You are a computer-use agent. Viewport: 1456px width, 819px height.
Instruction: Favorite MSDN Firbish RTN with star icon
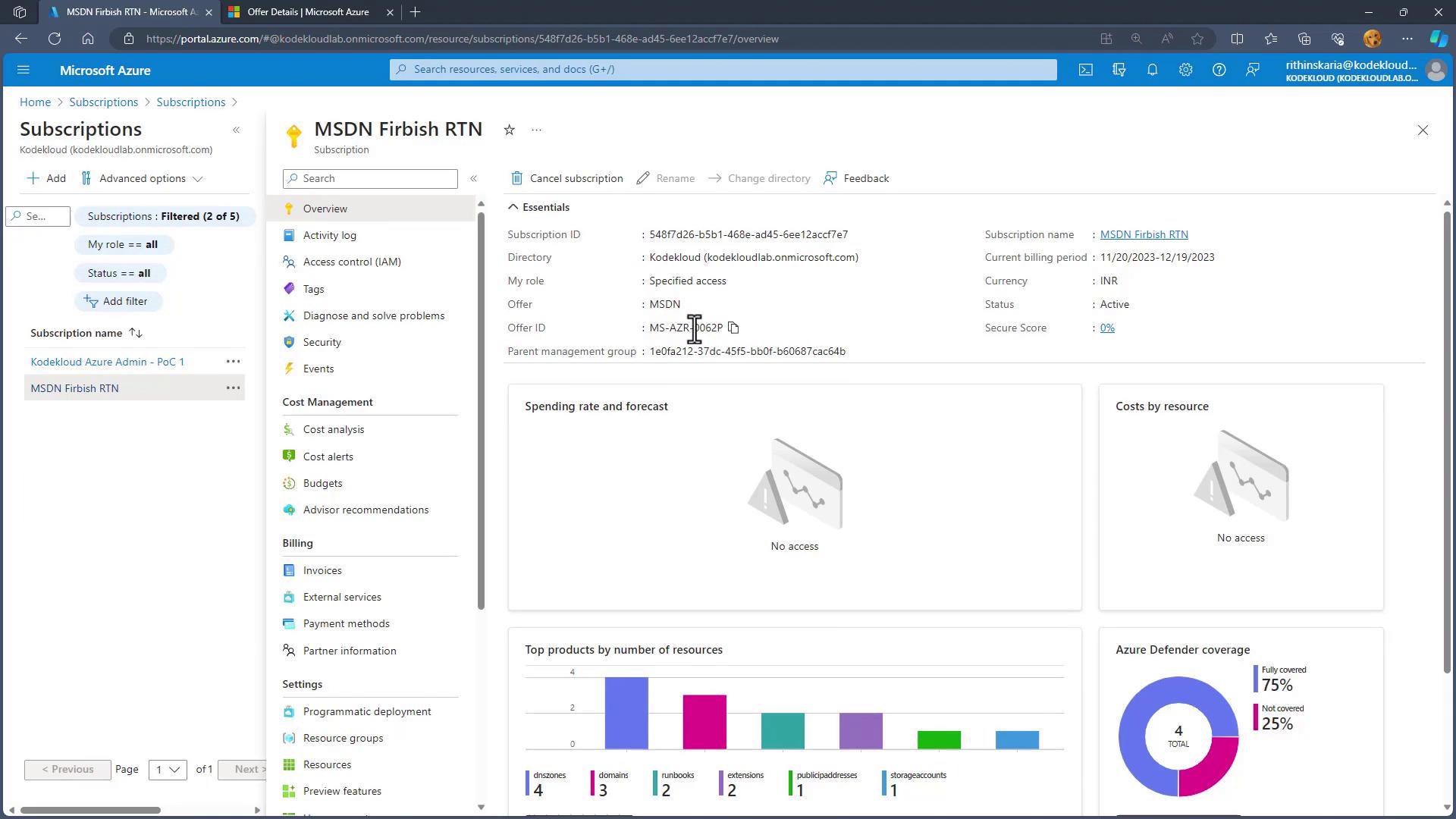(510, 130)
